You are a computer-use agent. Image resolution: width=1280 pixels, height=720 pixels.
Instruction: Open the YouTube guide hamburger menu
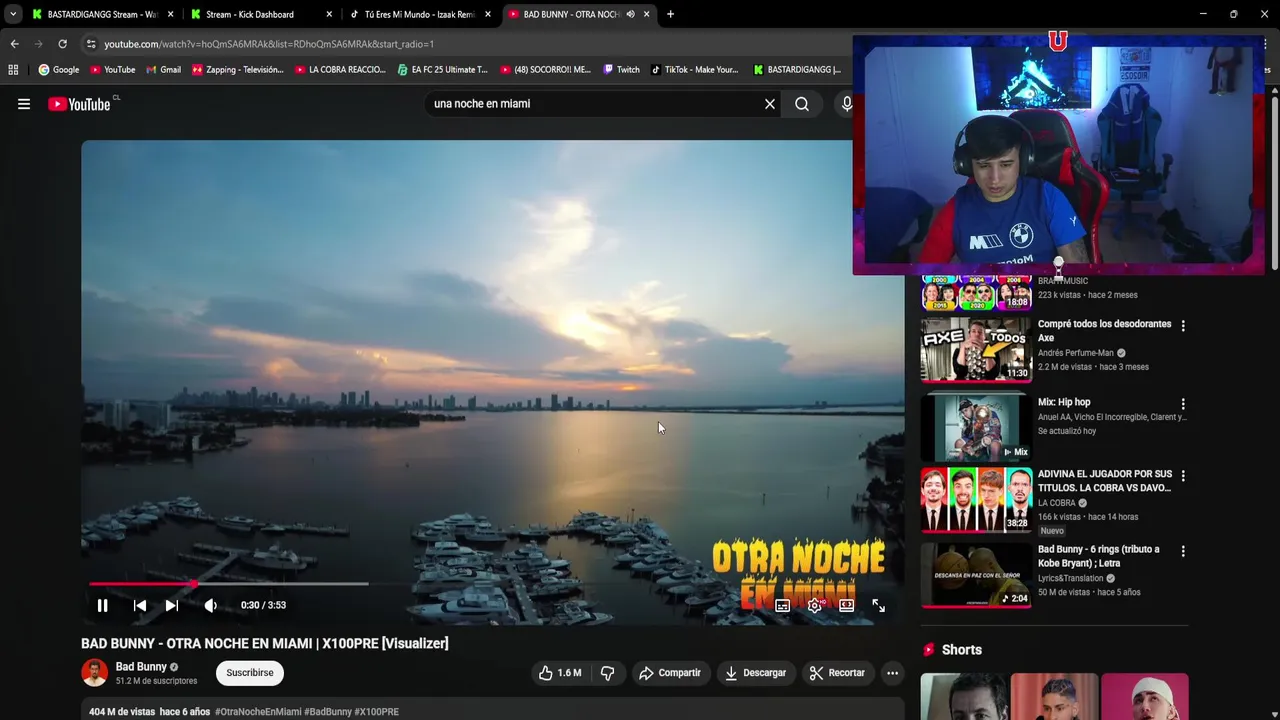[24, 104]
